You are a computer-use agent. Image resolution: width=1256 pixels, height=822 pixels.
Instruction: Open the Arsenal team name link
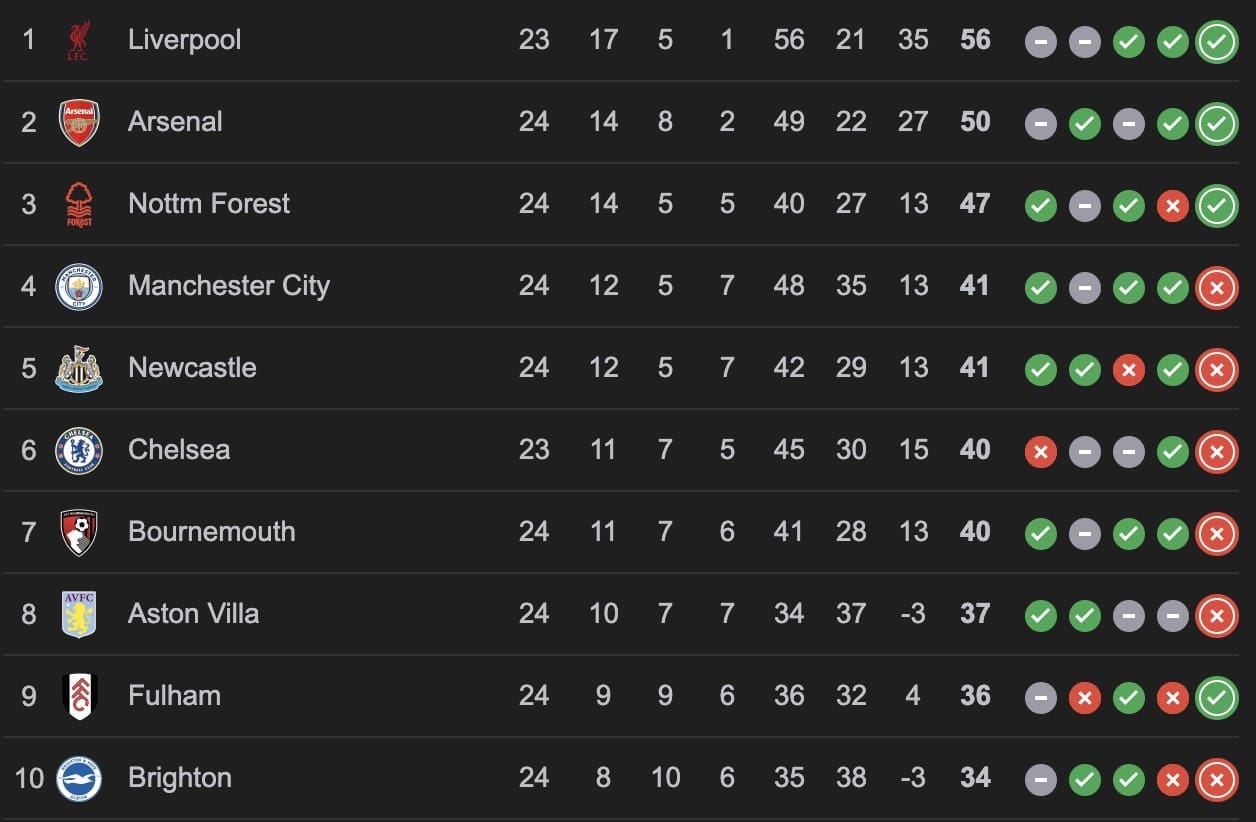pos(175,122)
